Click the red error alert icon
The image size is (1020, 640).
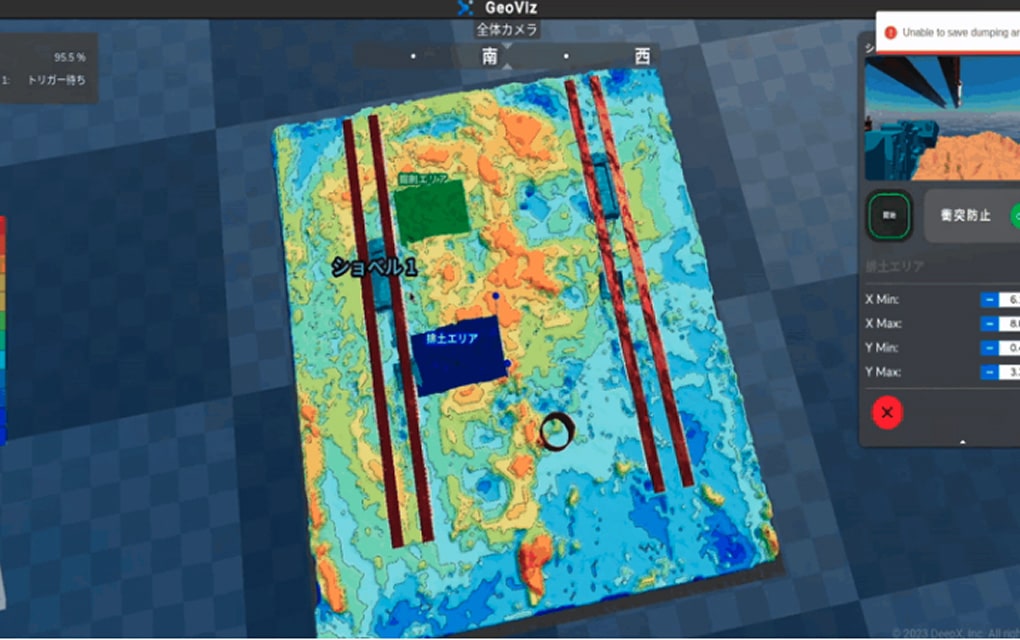tap(891, 32)
